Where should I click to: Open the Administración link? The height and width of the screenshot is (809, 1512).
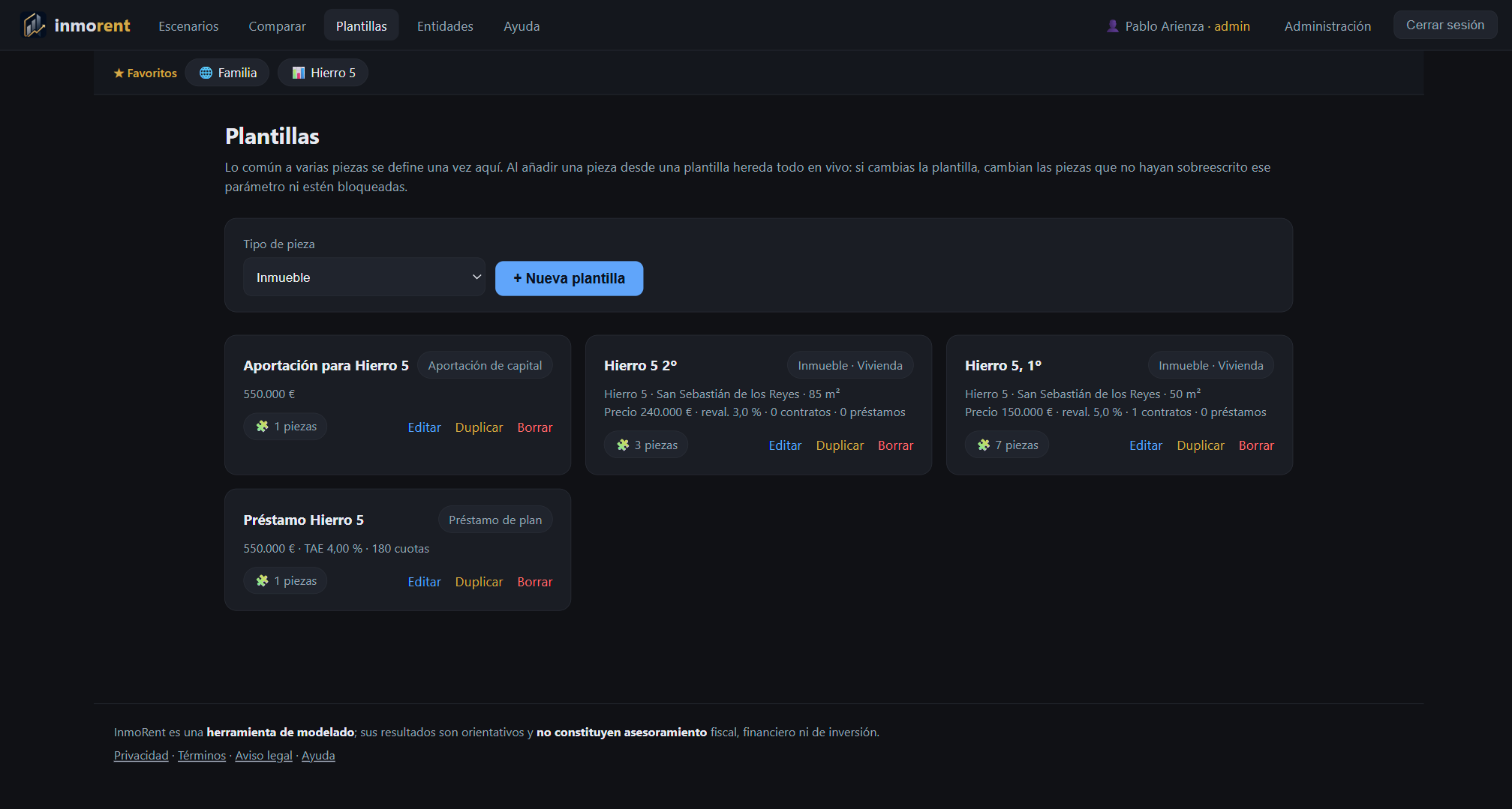pos(1327,26)
